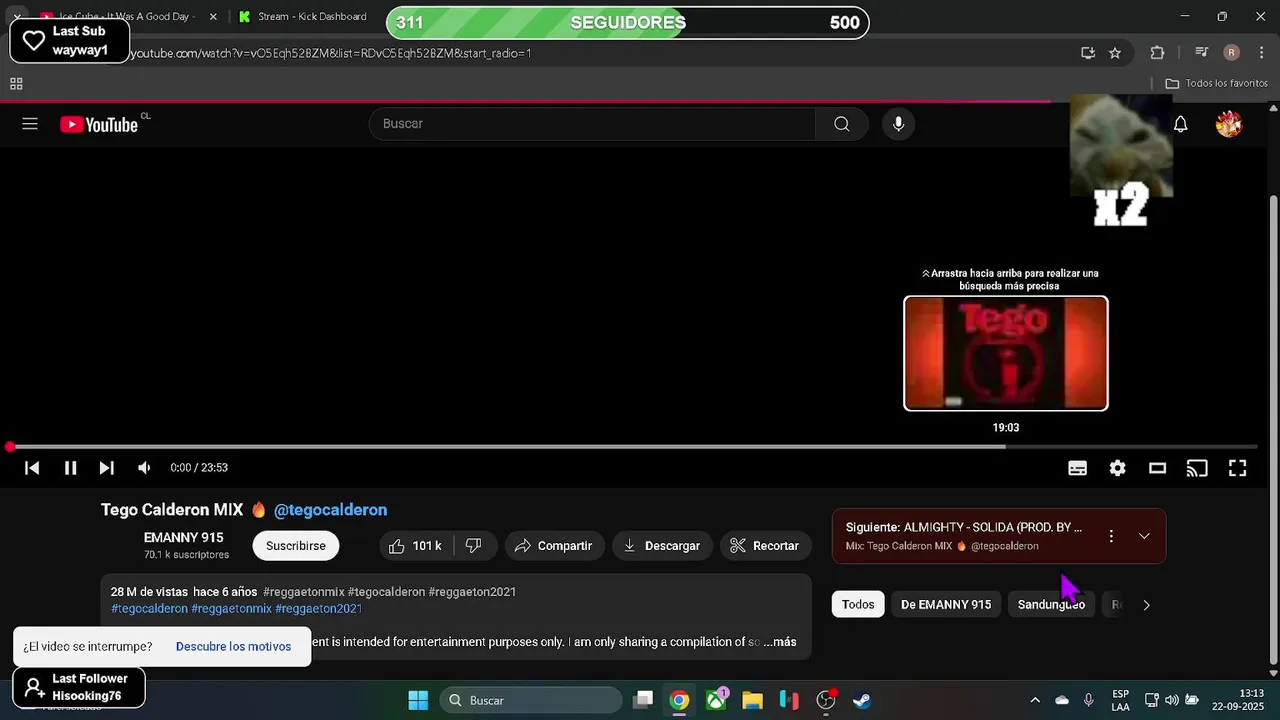
Task: Open media controls in Chrome toolbar
Action: (x=1202, y=53)
